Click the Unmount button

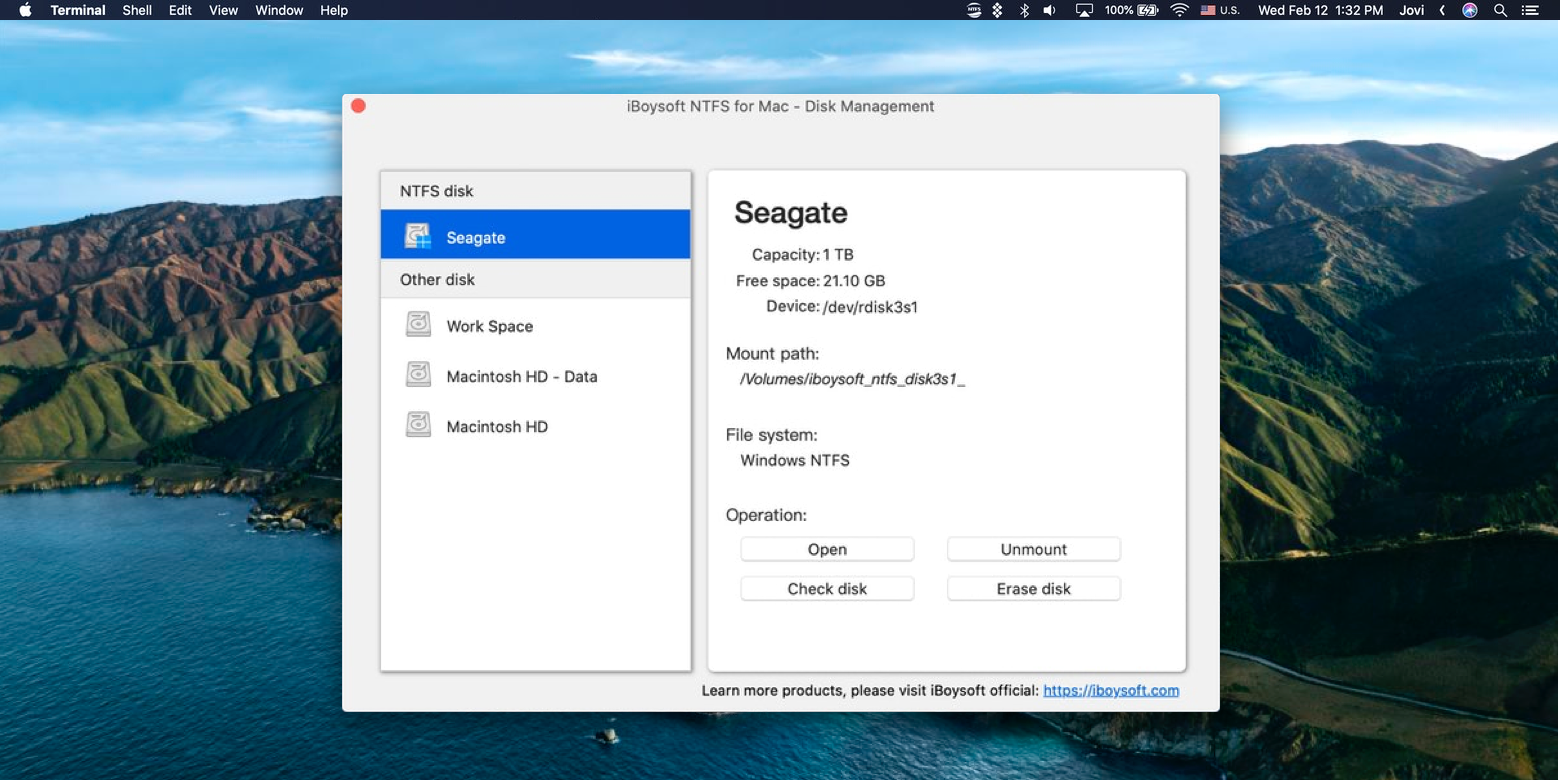click(x=1034, y=549)
